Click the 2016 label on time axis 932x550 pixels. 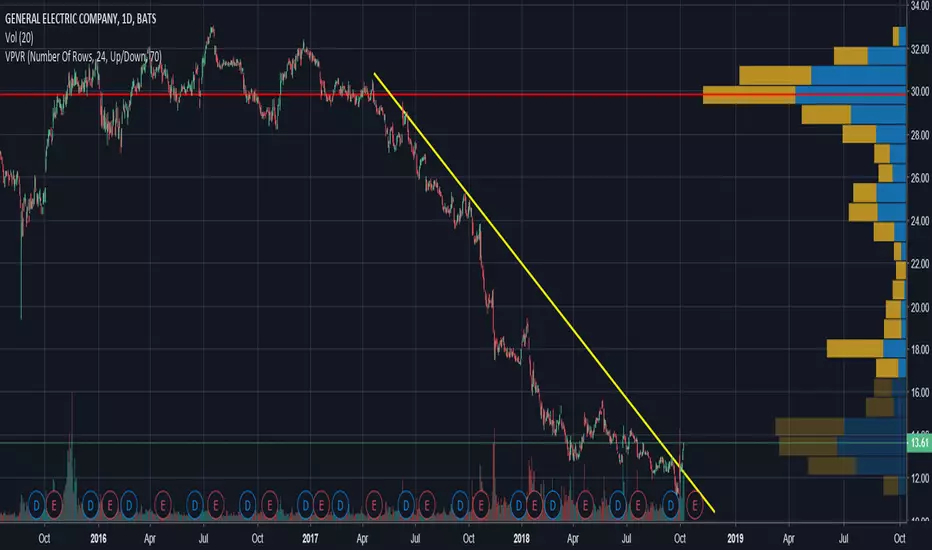(x=98, y=539)
